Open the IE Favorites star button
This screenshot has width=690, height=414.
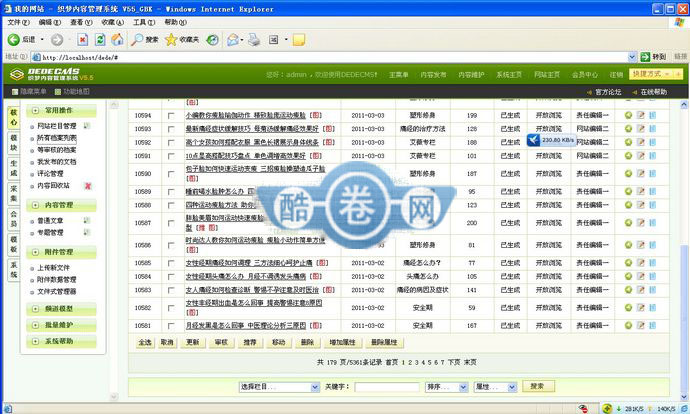tap(181, 40)
